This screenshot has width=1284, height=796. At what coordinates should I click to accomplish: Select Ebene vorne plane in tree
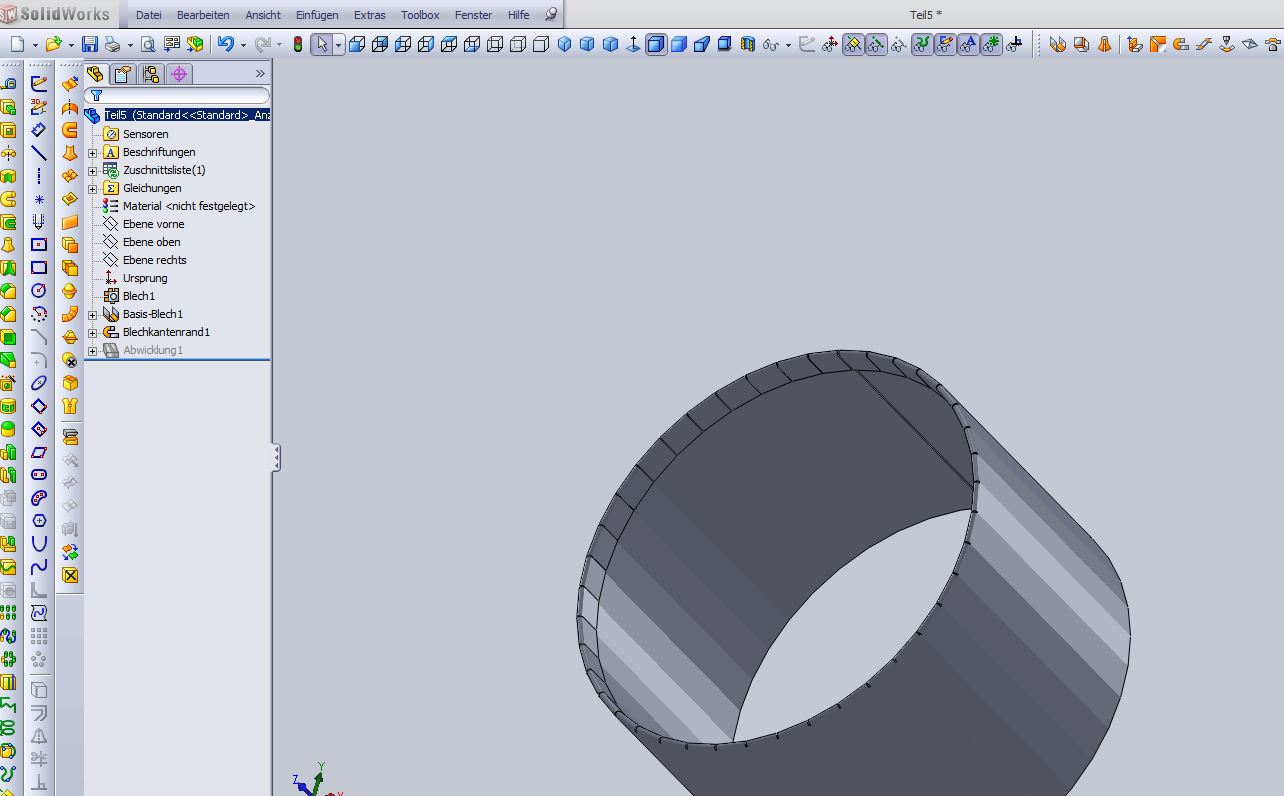(x=153, y=224)
